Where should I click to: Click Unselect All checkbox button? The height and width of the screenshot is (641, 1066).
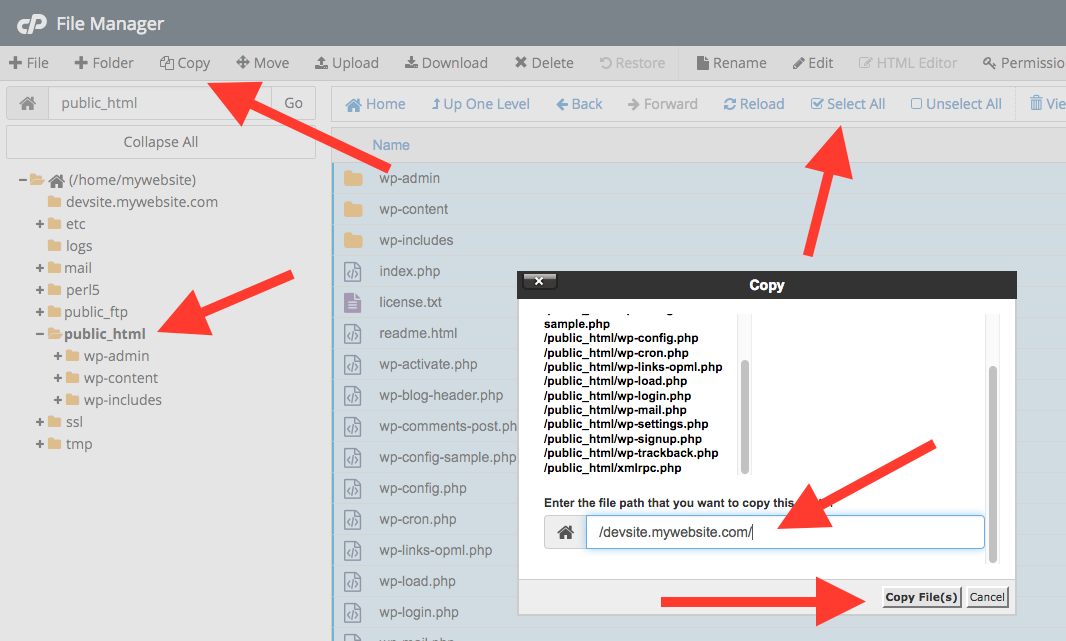pyautogui.click(x=955, y=104)
